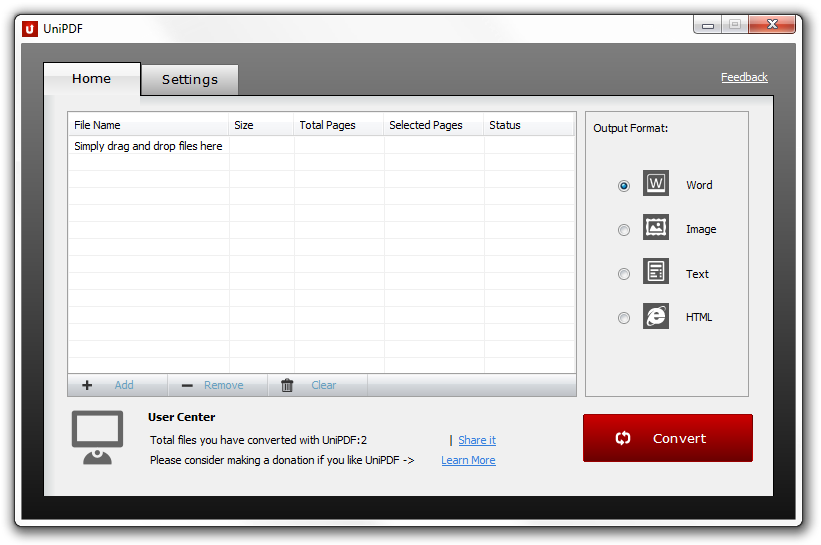Close the UniPDF window

pyautogui.click(x=772, y=25)
